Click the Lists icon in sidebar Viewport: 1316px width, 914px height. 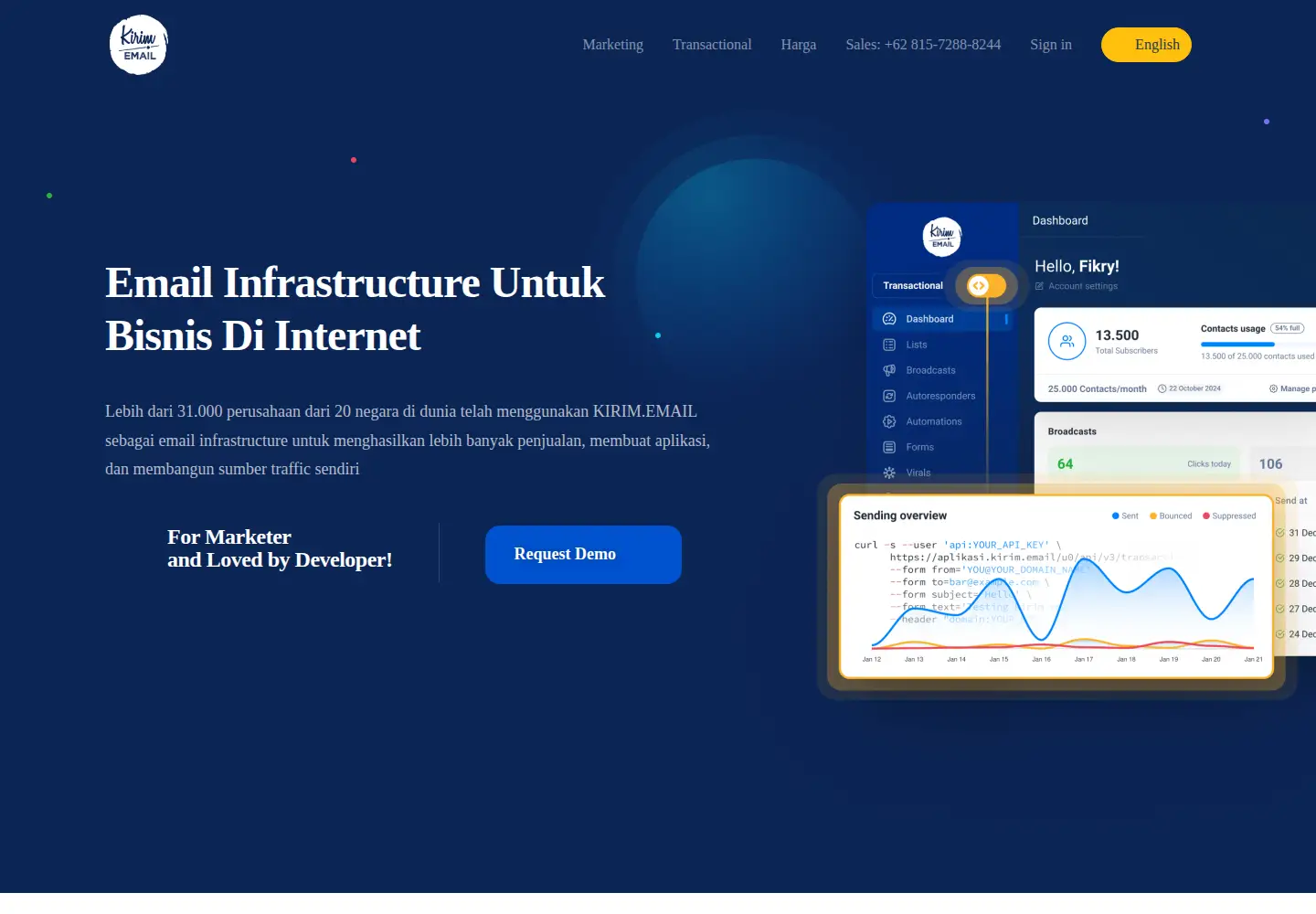click(x=889, y=345)
